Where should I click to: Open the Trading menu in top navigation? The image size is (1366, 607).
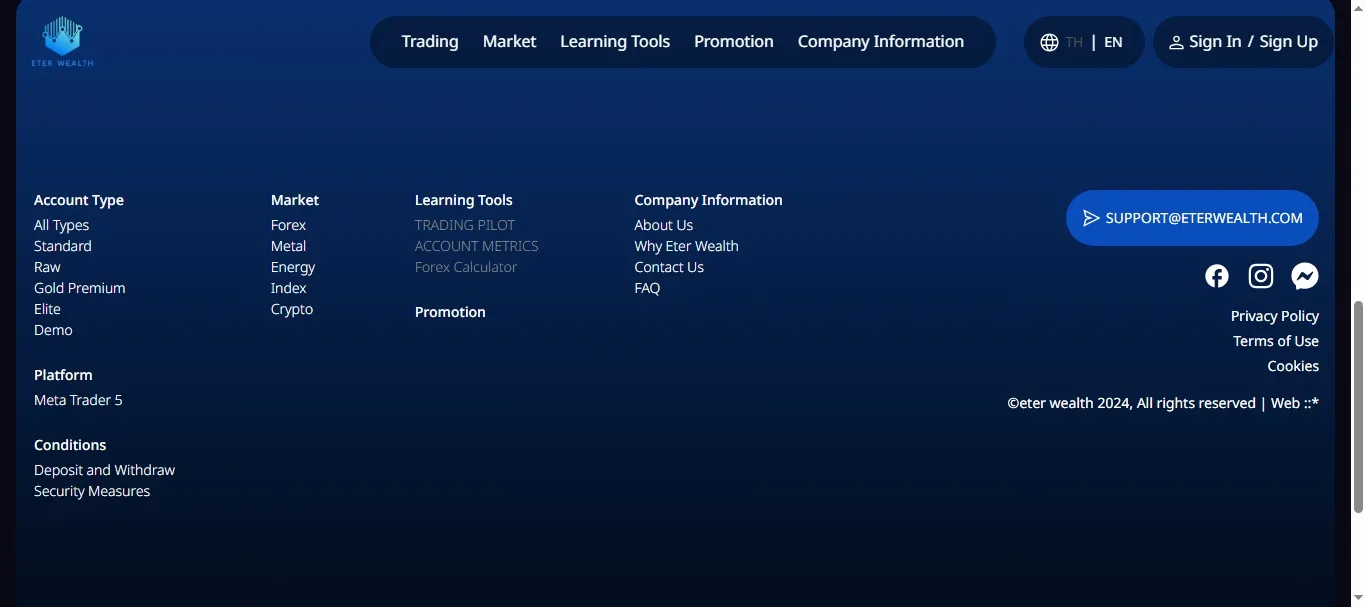pyautogui.click(x=430, y=42)
